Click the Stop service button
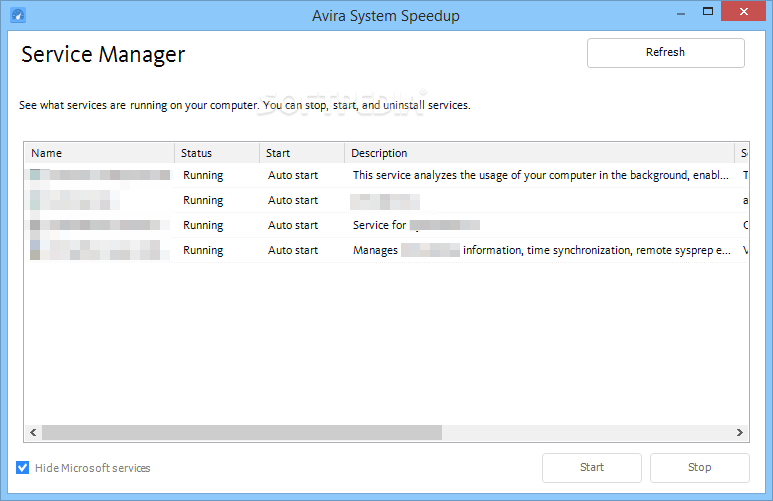The width and height of the screenshot is (773, 501). [700, 467]
